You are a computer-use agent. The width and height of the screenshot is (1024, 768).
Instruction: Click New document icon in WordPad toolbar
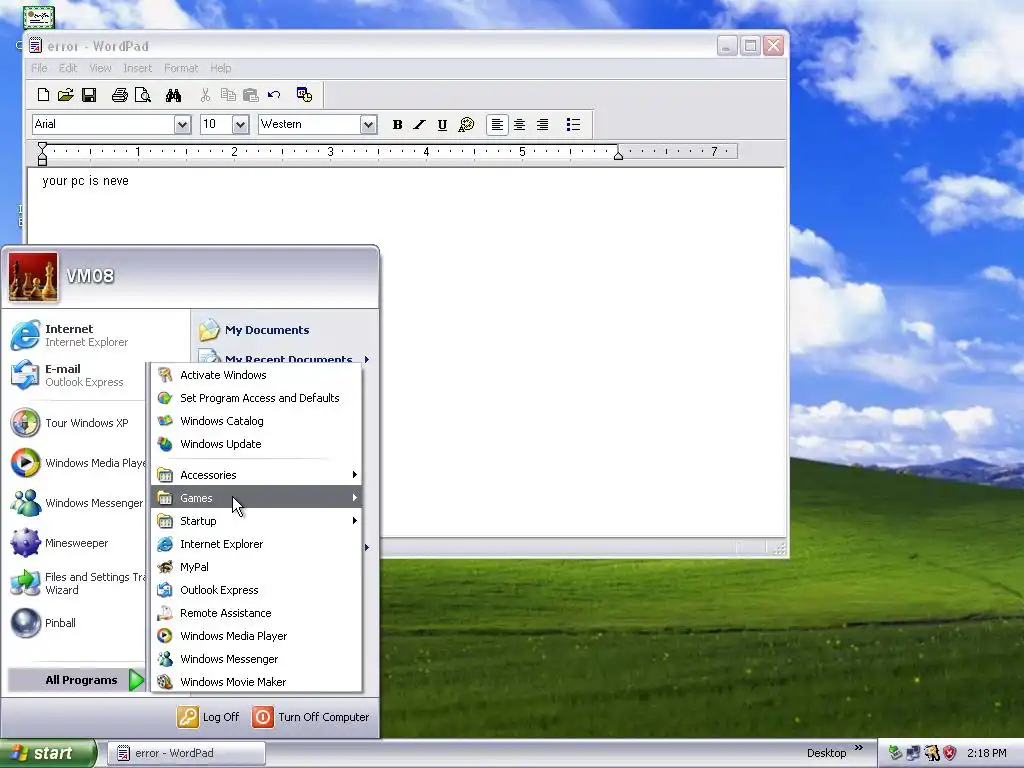(x=43, y=95)
